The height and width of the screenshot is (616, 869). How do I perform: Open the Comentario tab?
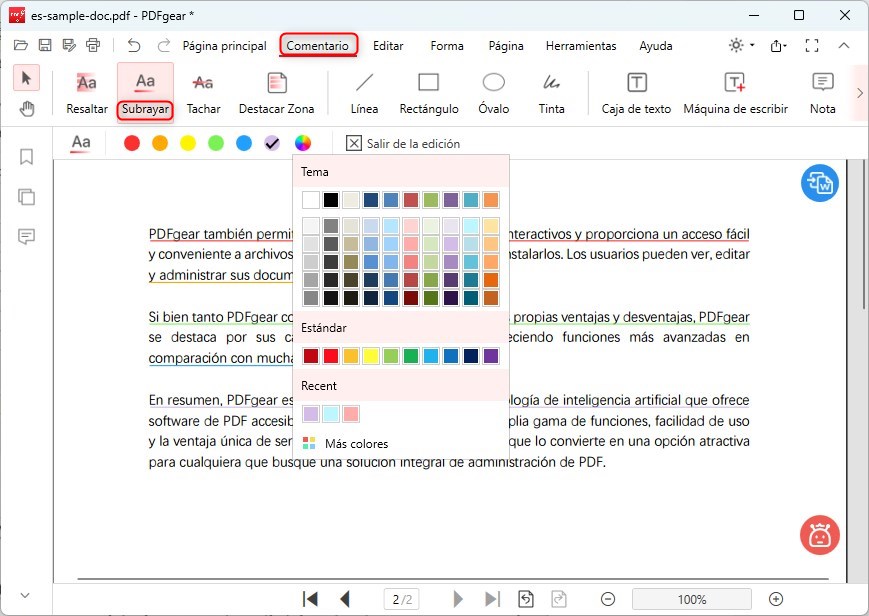pyautogui.click(x=318, y=45)
